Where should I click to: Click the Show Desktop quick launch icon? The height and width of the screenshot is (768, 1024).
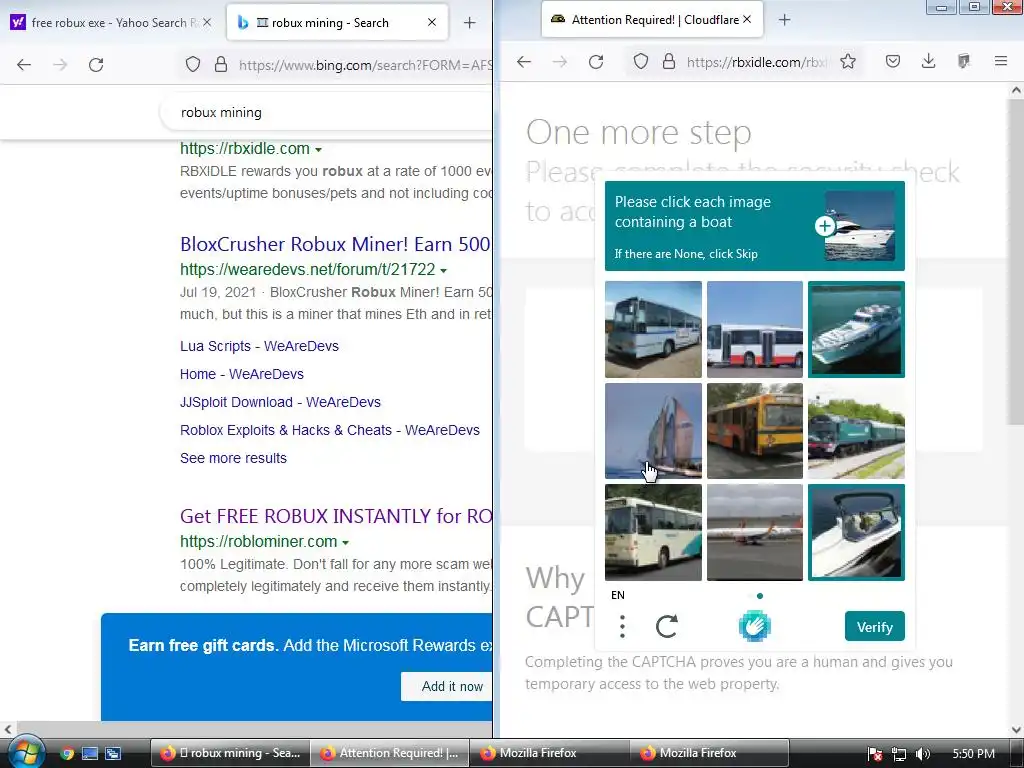pyautogui.click(x=89, y=753)
